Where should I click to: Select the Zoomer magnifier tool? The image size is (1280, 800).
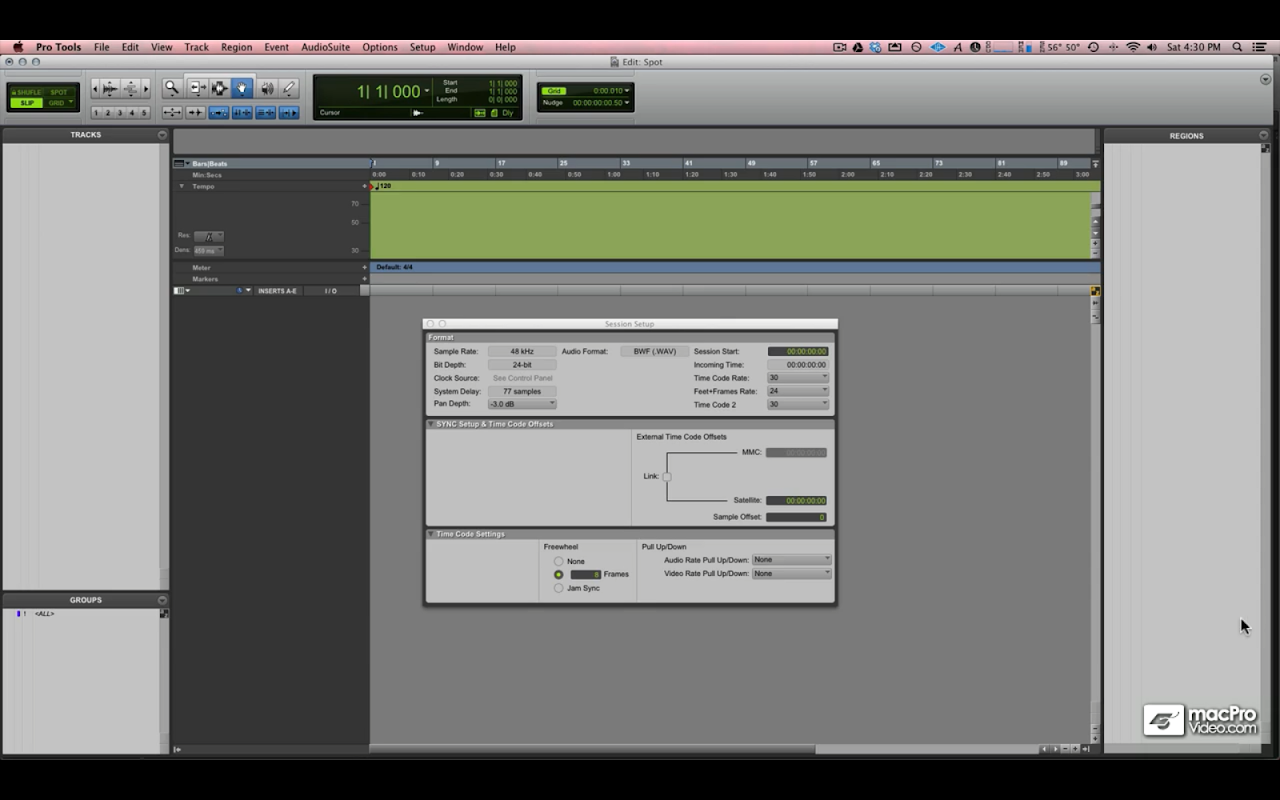point(172,88)
